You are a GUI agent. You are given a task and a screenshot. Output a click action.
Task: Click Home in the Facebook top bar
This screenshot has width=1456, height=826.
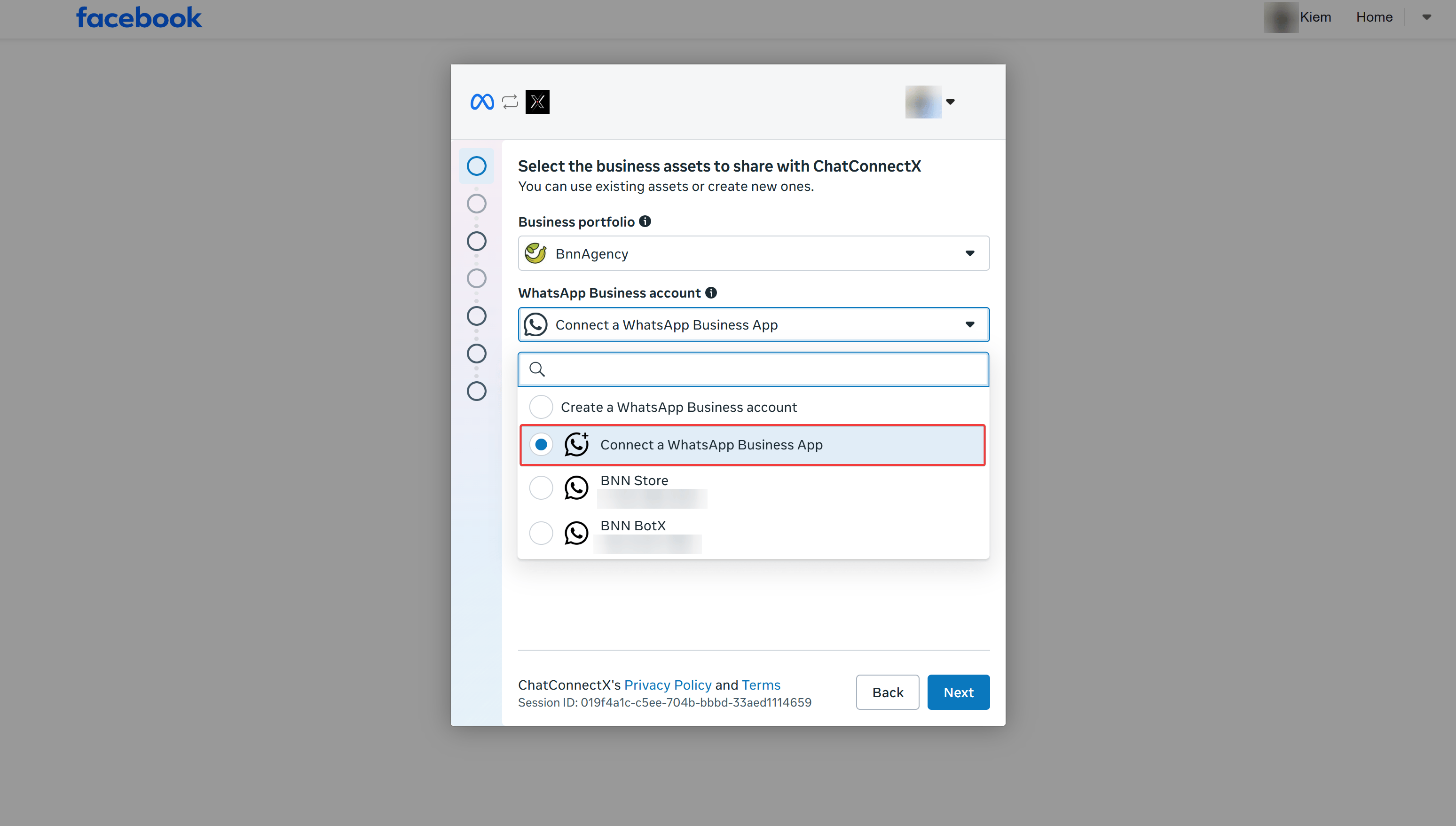coord(1374,17)
